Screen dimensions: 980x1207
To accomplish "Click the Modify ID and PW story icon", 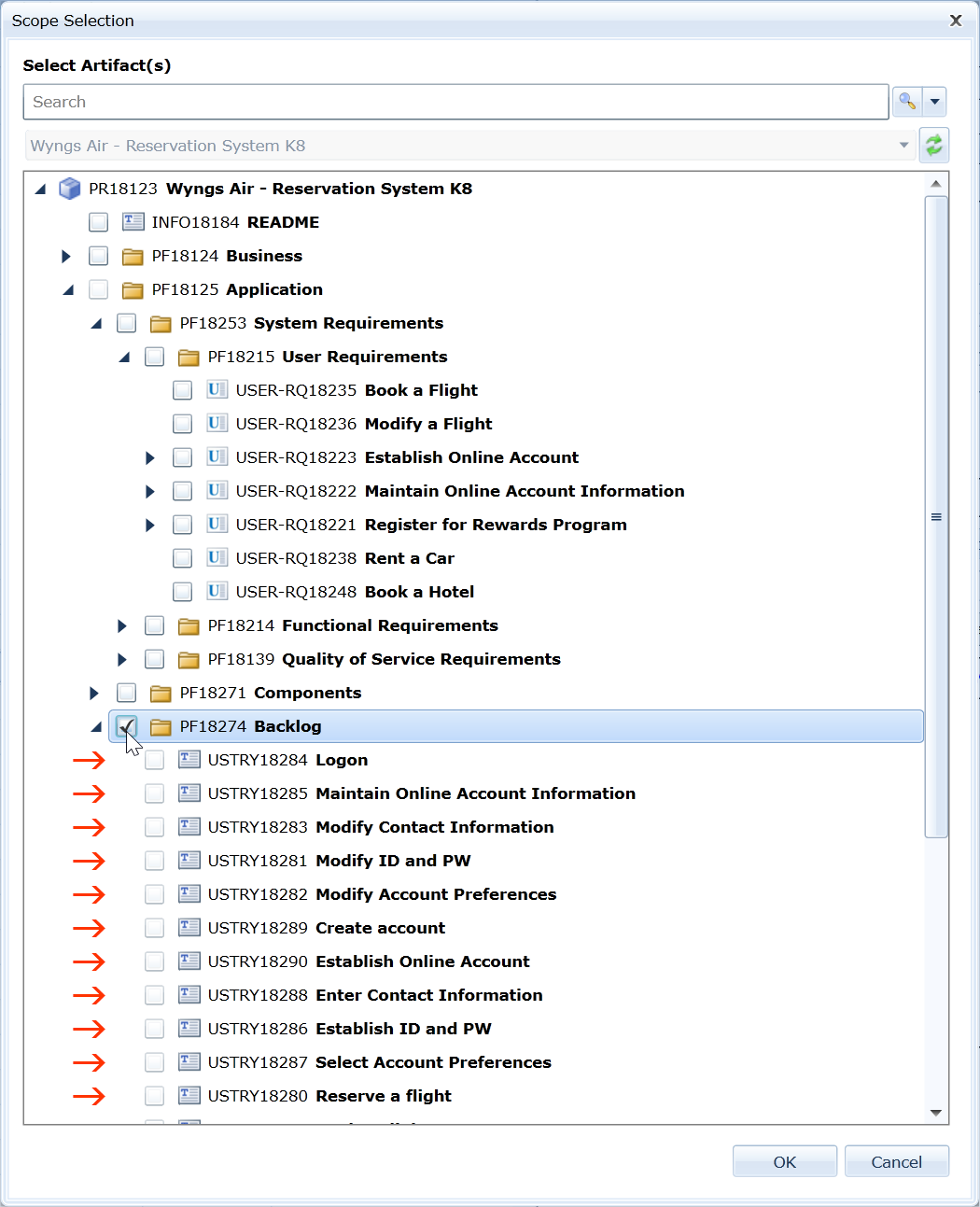I will (189, 861).
